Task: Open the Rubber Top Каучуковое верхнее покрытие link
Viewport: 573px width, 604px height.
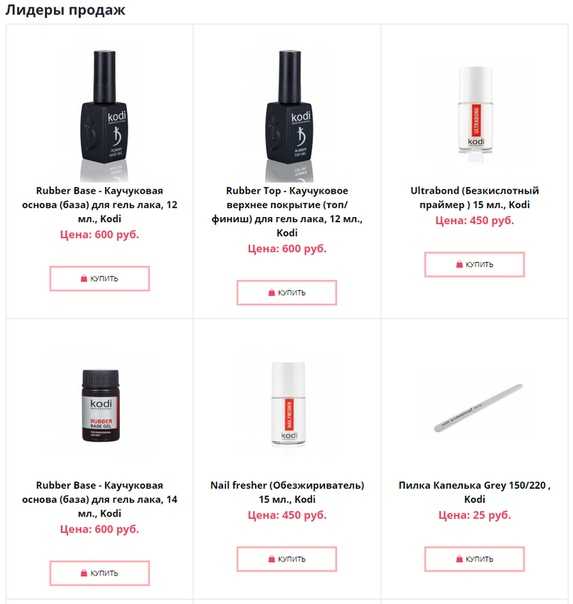Action: tap(287, 211)
